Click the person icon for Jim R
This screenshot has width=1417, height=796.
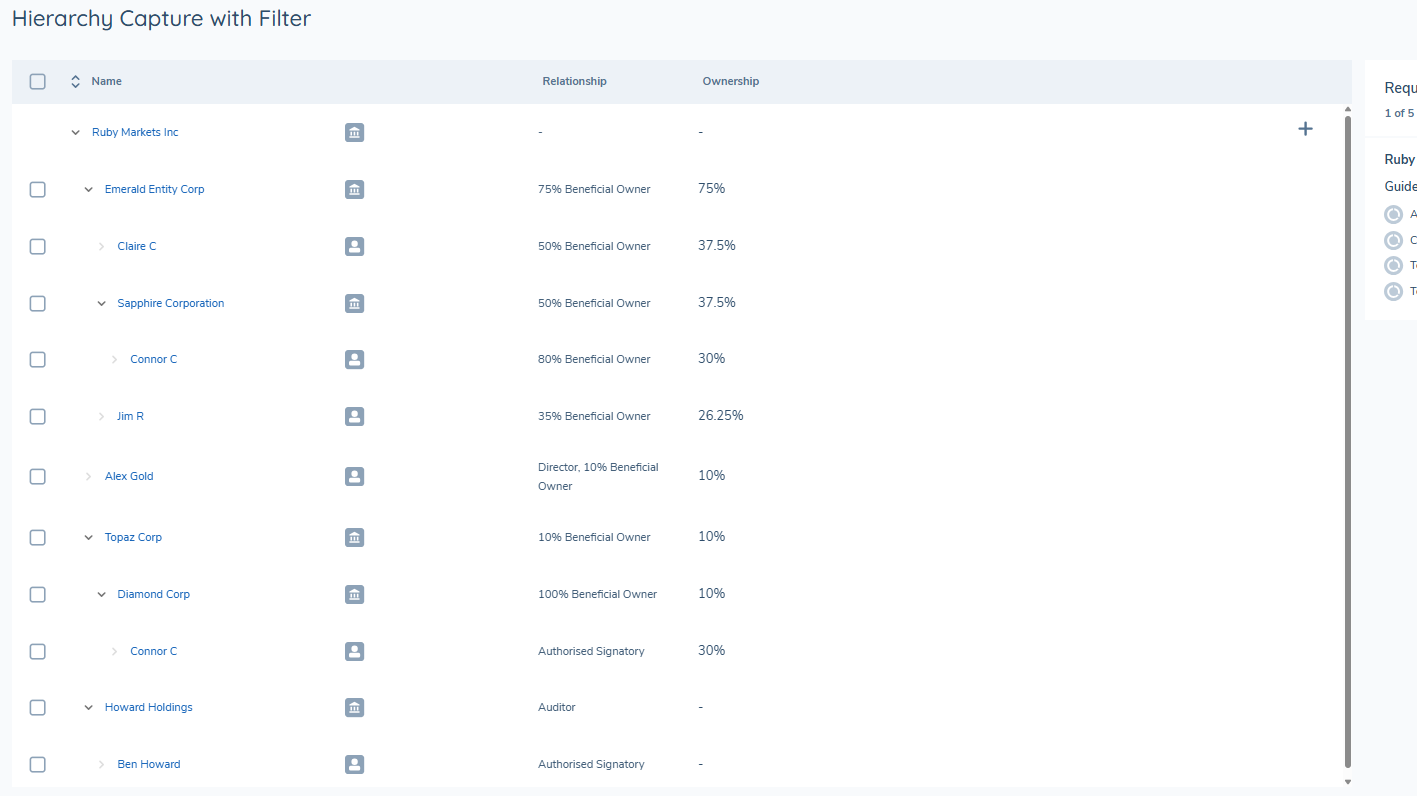354,416
